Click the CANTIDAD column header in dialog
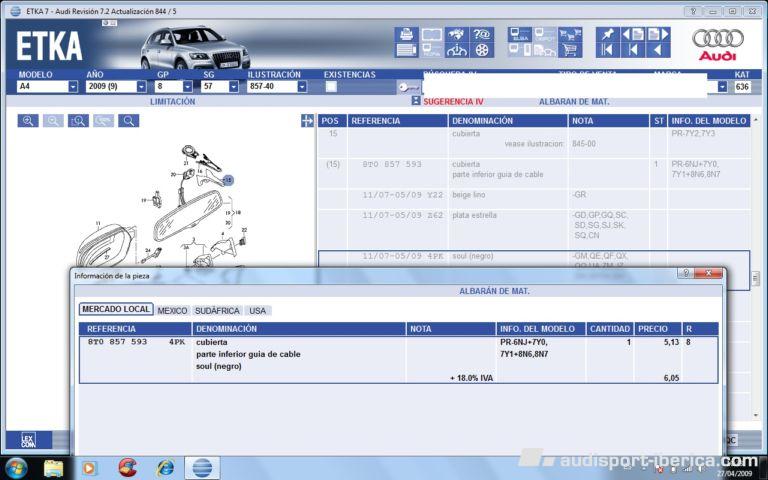Image resolution: width=768 pixels, height=480 pixels. click(610, 329)
